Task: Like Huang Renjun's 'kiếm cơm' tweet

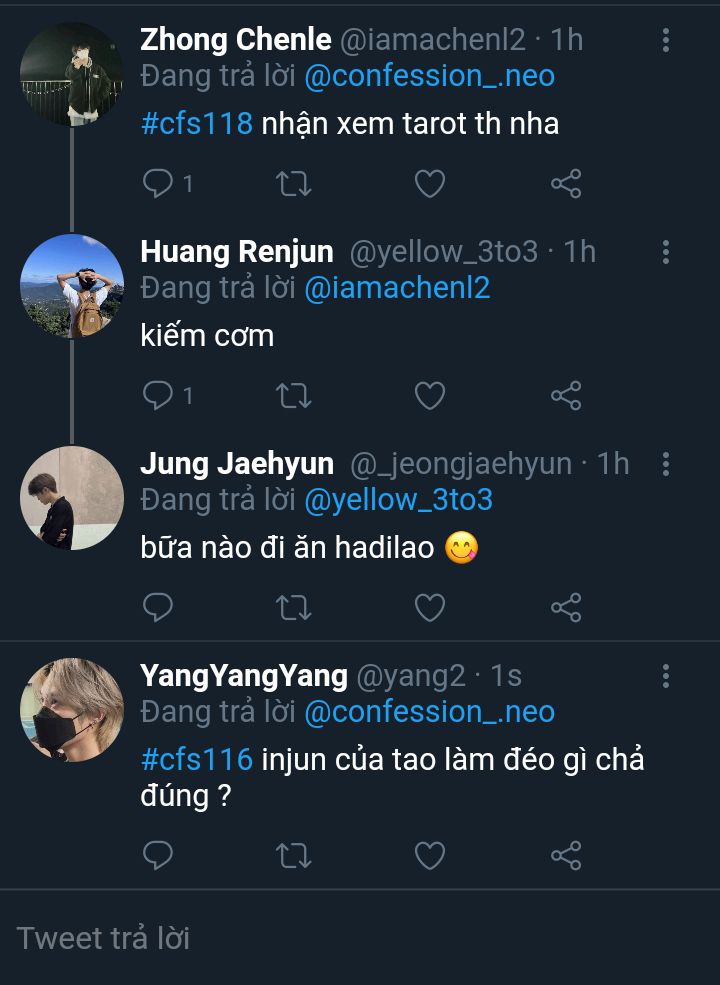Action: [430, 396]
